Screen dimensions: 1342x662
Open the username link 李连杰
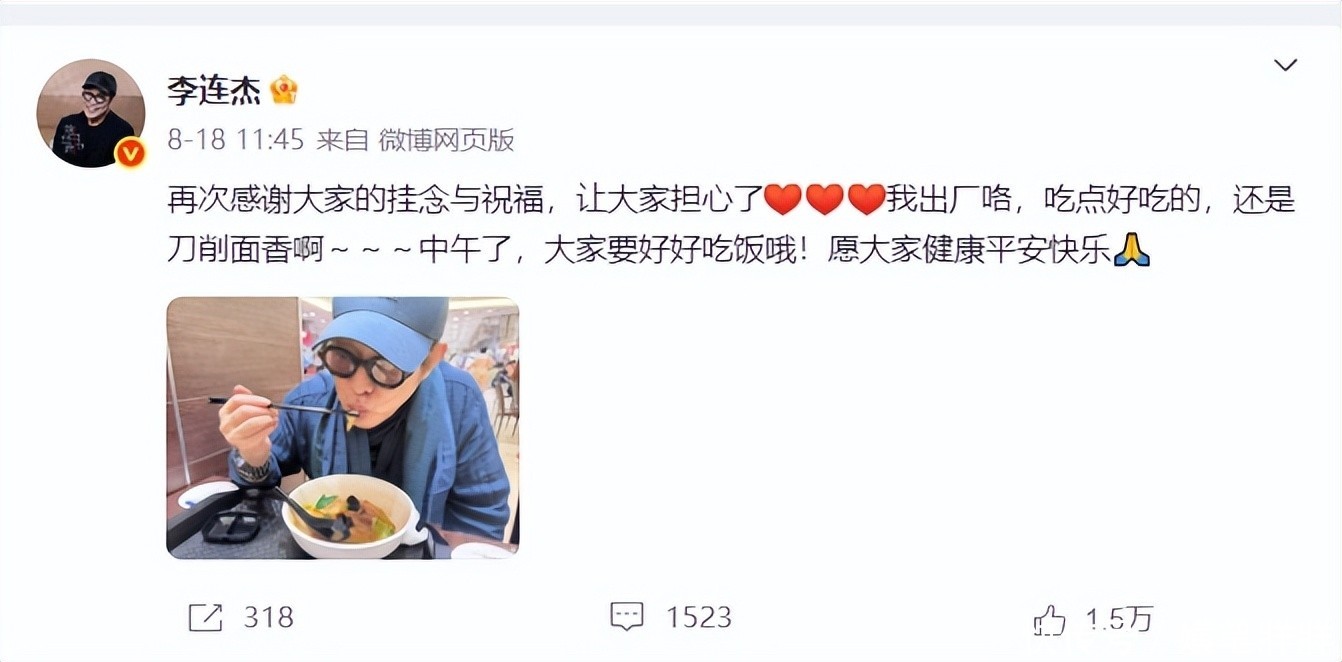pos(214,91)
